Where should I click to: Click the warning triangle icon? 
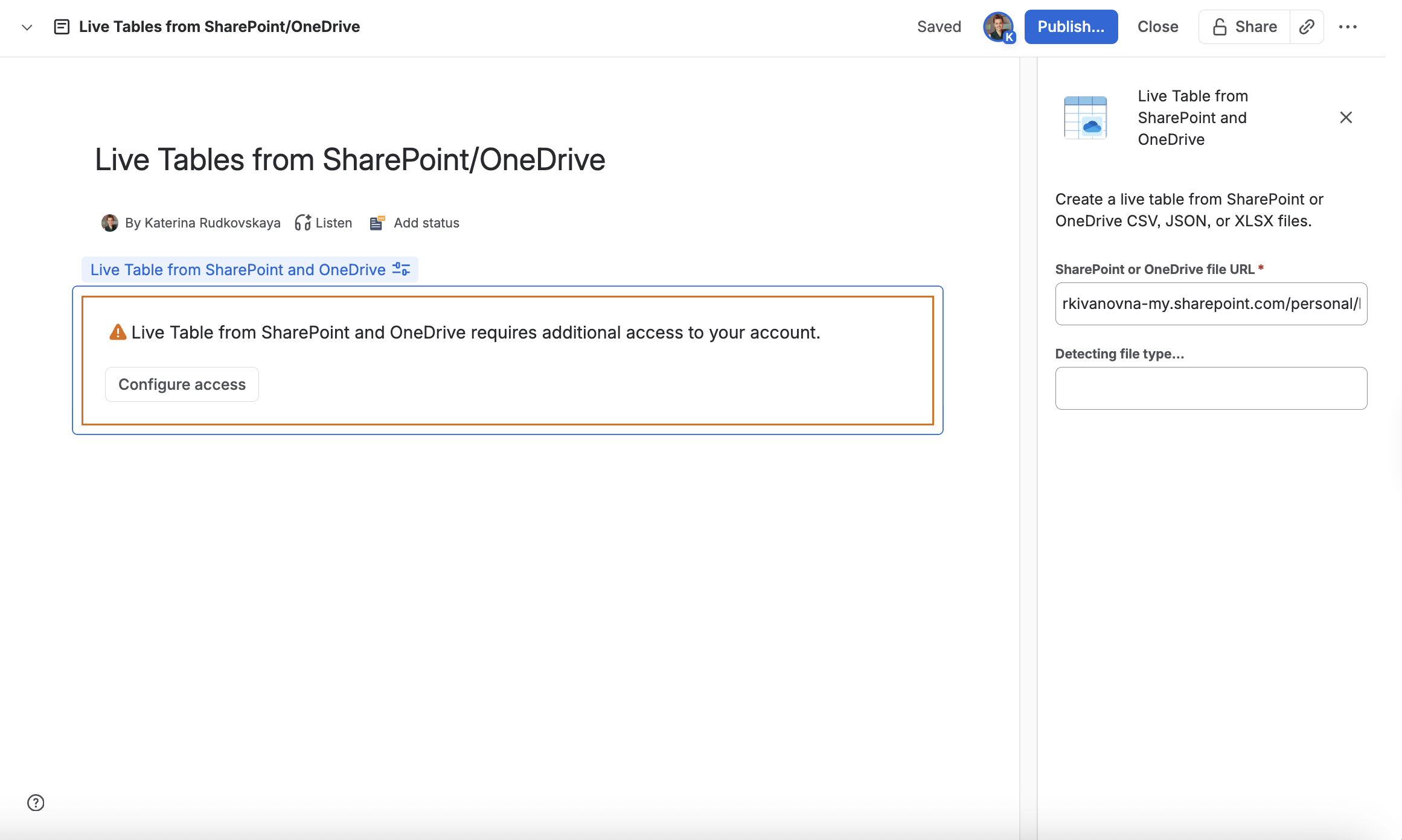(x=118, y=332)
